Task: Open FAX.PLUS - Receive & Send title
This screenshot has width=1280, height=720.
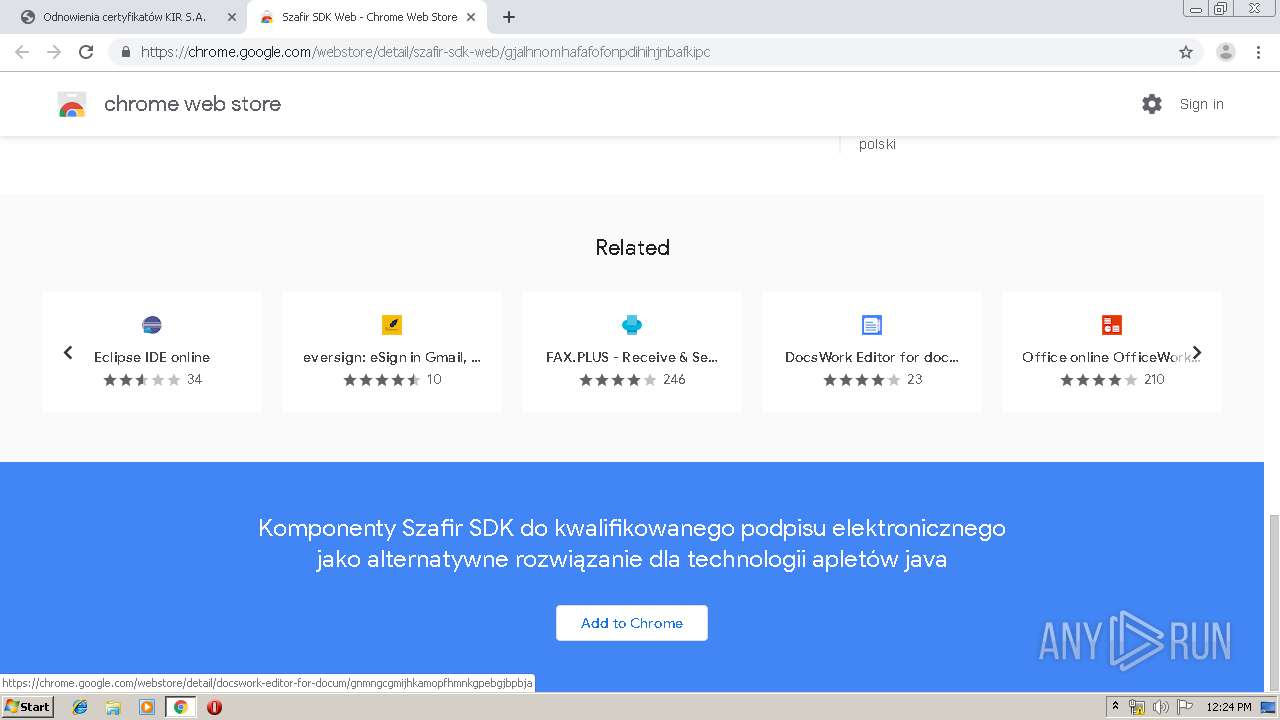Action: coord(632,357)
